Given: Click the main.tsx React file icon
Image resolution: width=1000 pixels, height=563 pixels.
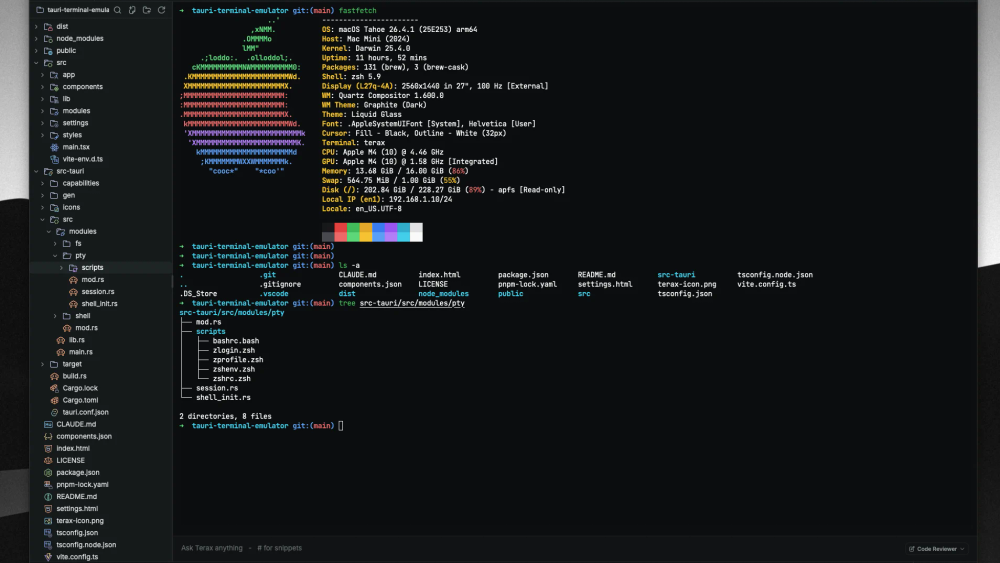Looking at the screenshot, I should coord(54,147).
